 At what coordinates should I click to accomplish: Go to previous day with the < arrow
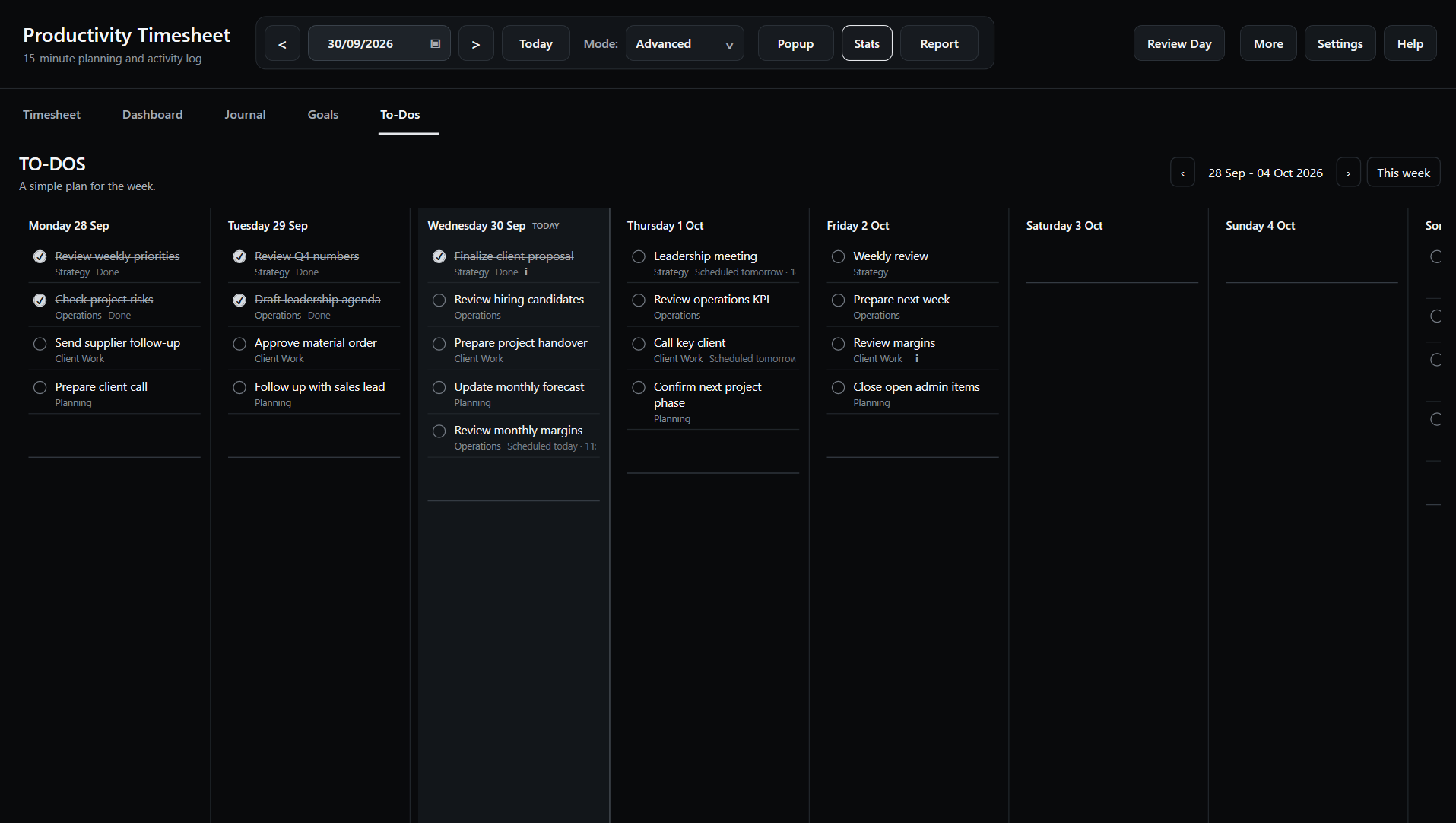(282, 43)
